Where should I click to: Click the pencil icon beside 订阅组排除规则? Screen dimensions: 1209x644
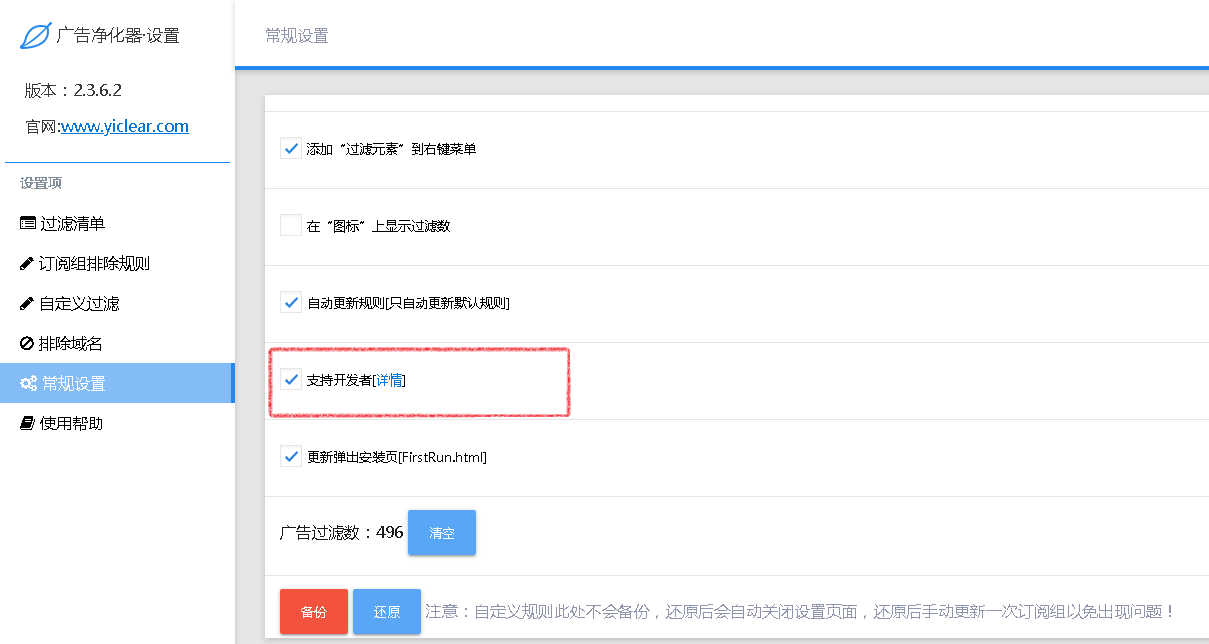(27, 264)
